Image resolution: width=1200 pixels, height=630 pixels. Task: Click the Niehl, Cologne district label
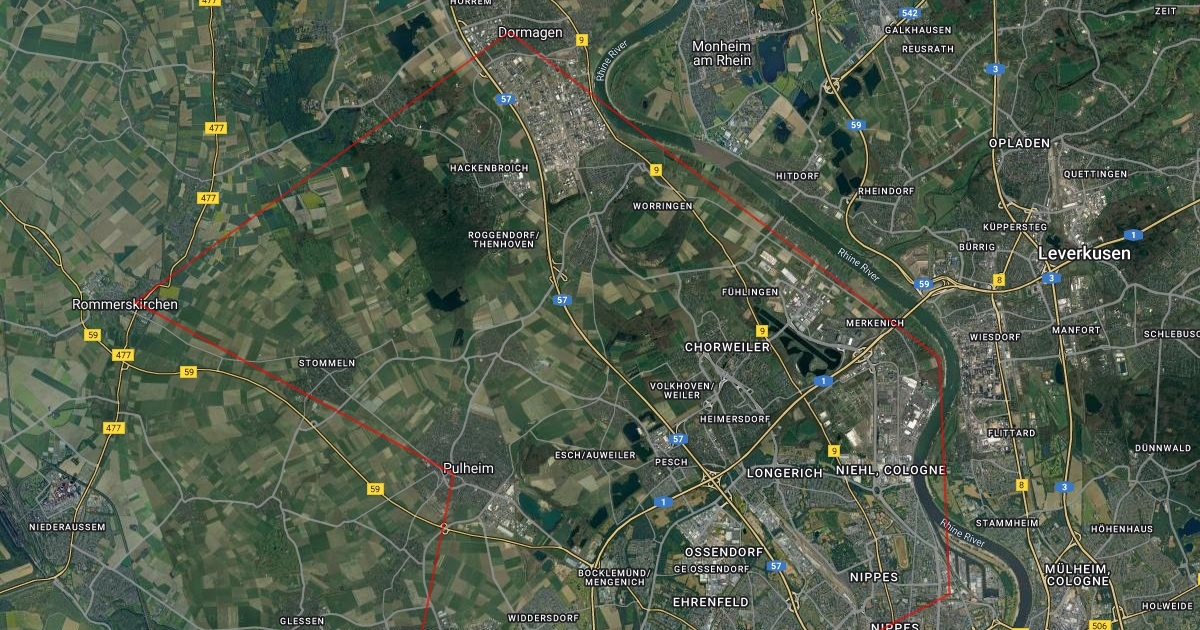[x=890, y=470]
